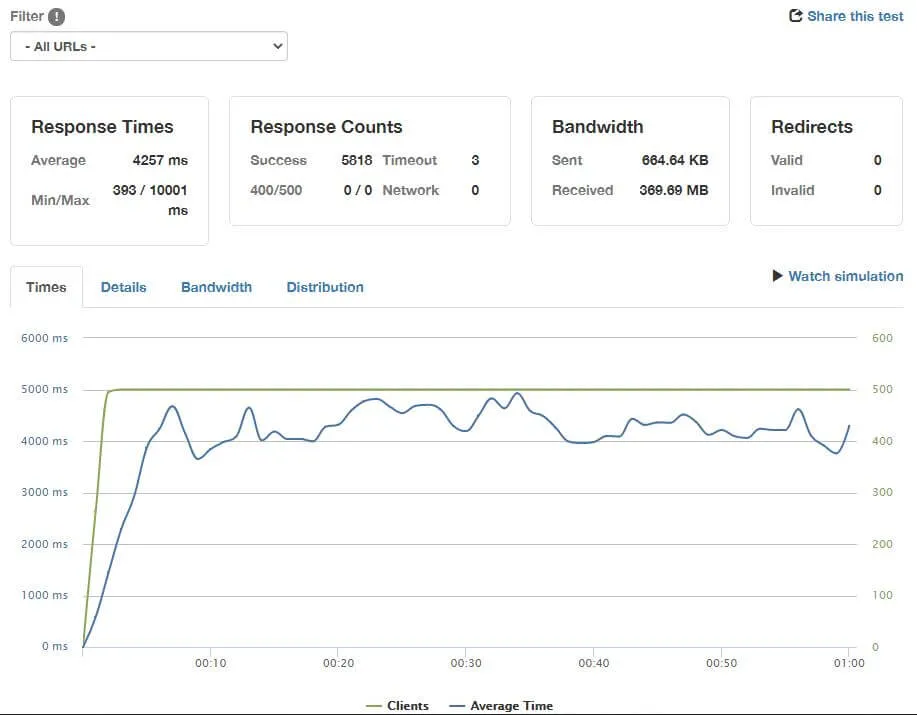Toggle the Average Time legend entry

coord(501,706)
